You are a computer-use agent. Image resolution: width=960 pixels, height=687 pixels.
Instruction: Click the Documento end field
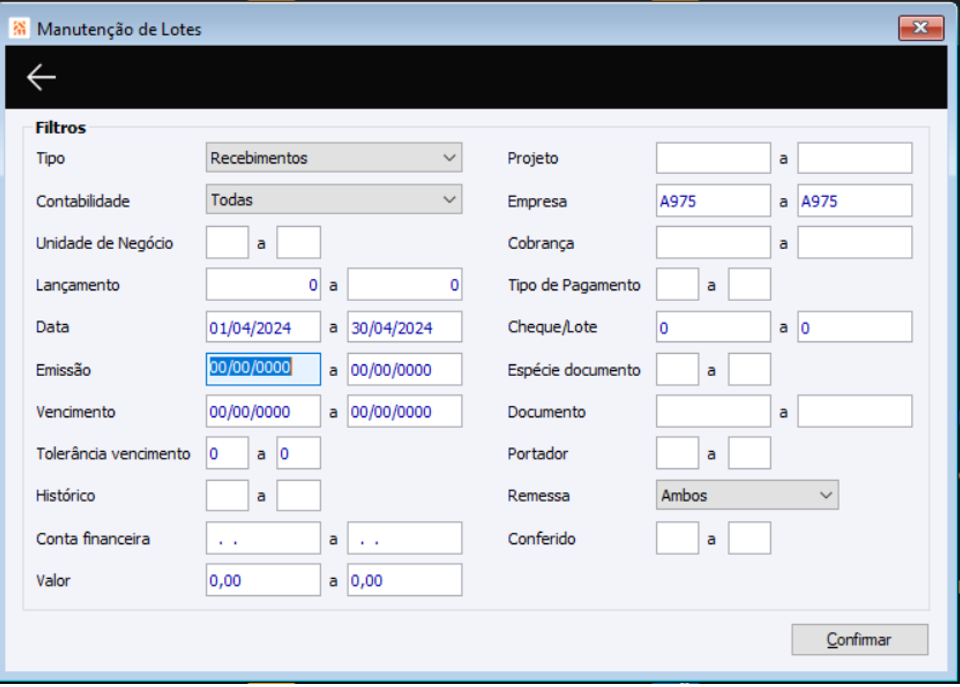[x=855, y=411]
